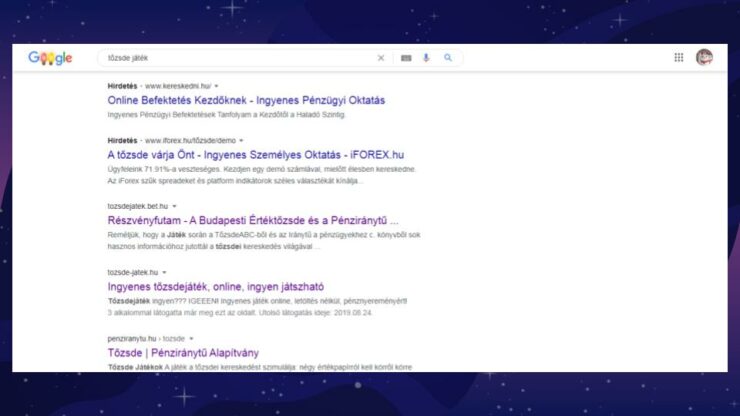Click 'Reméljük, hogy a Játék során' snippet
740x416 pixels.
coord(263,235)
